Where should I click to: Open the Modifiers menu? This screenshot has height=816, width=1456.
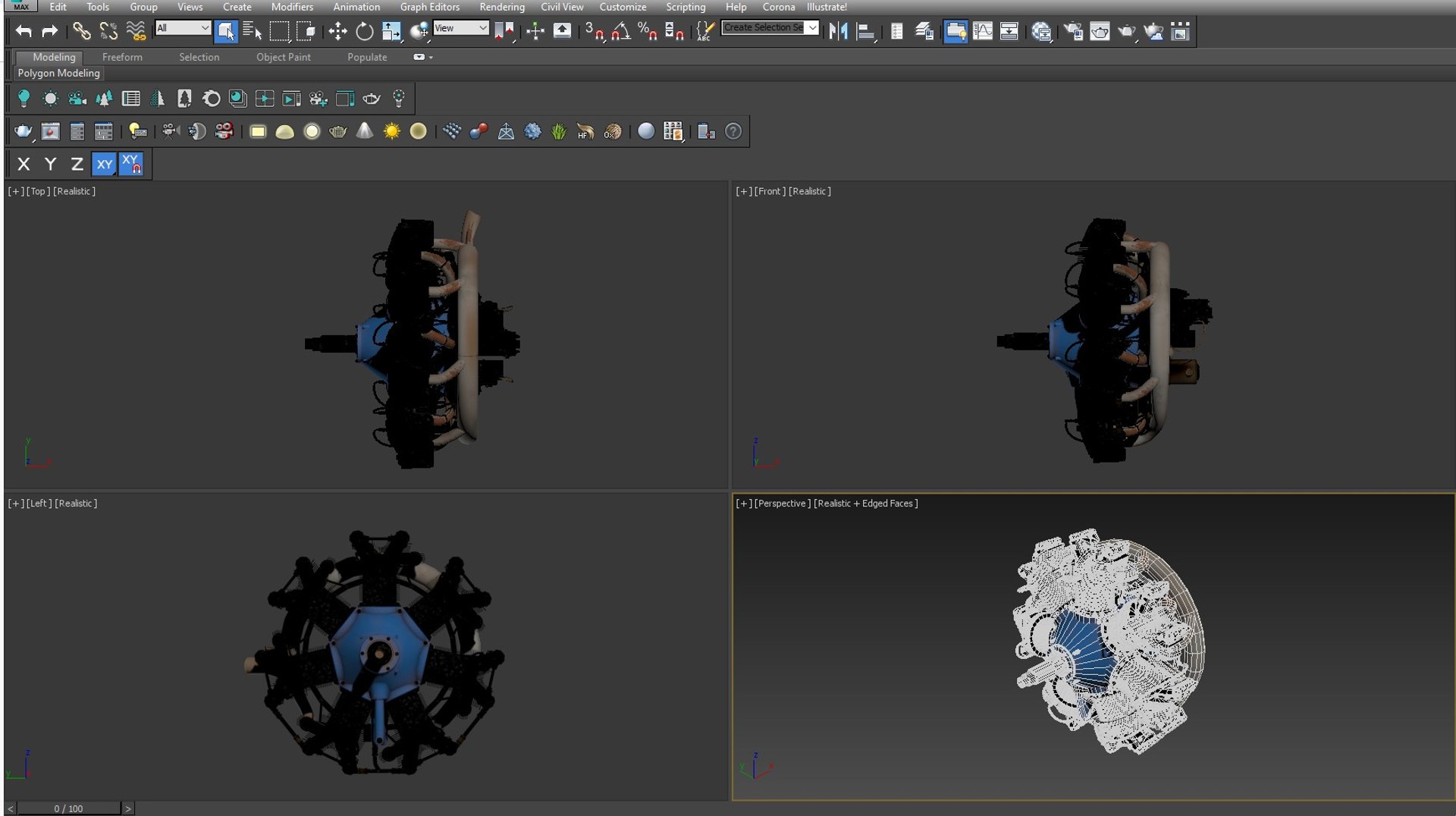coord(292,7)
